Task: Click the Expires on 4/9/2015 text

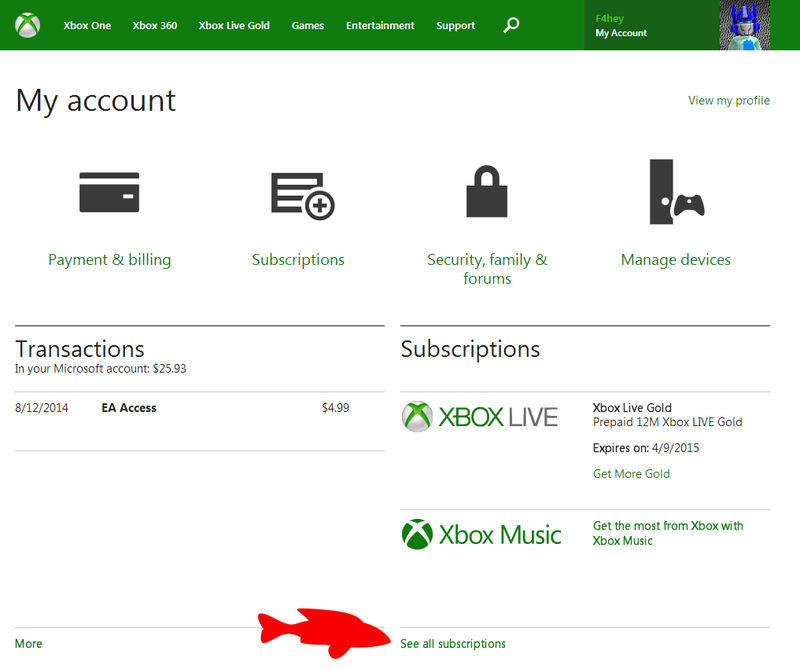Action: [x=646, y=448]
